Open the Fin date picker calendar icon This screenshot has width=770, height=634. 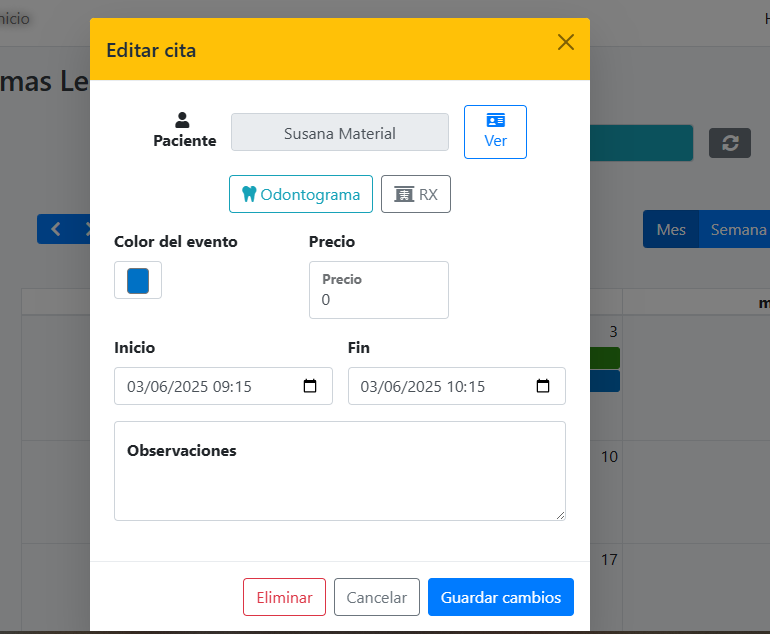[543, 386]
